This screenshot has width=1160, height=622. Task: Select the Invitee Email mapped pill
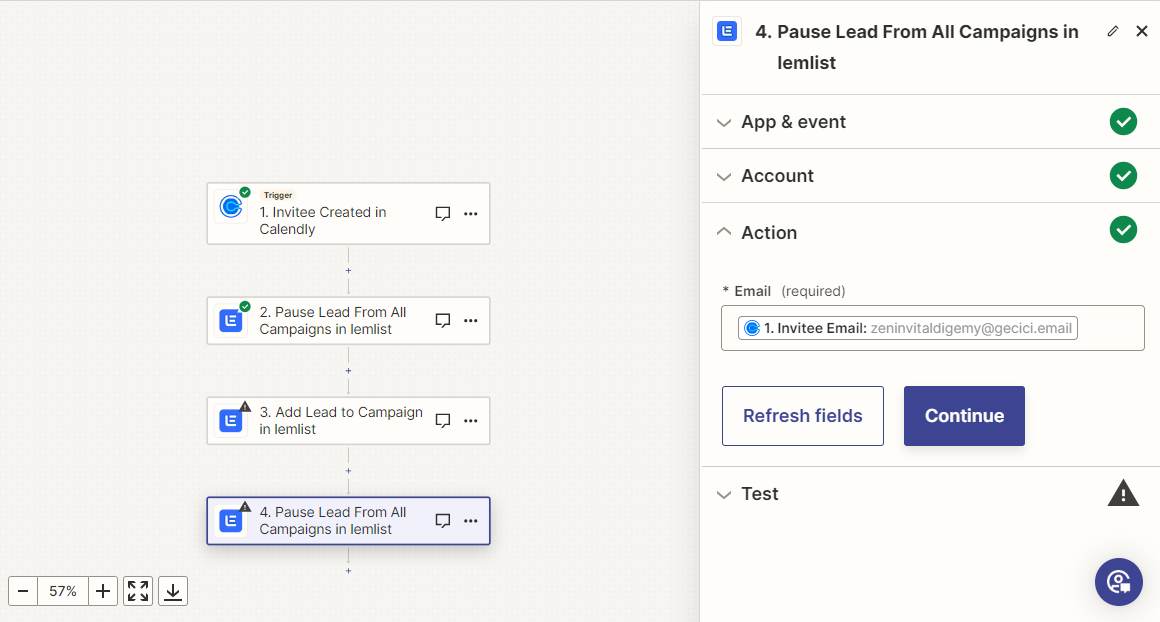(x=908, y=328)
